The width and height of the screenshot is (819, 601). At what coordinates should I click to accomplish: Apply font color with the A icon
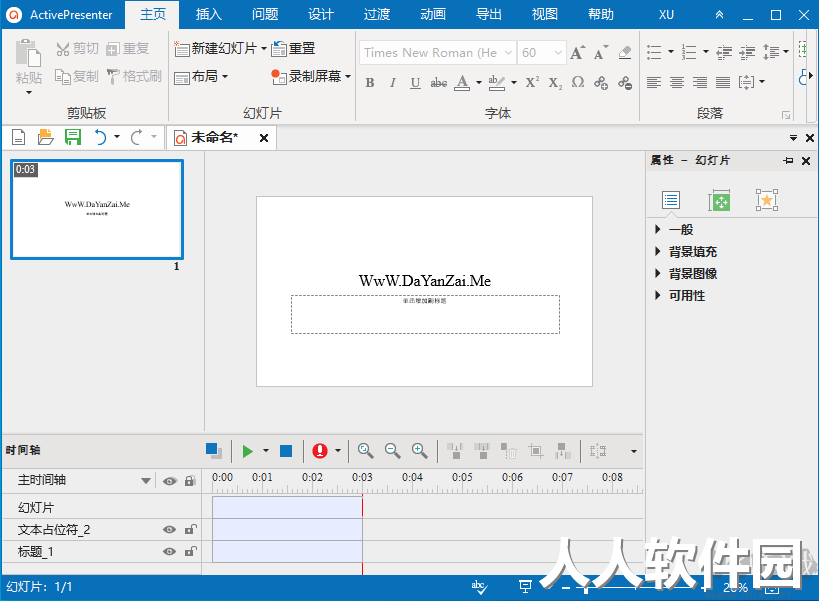coord(462,83)
